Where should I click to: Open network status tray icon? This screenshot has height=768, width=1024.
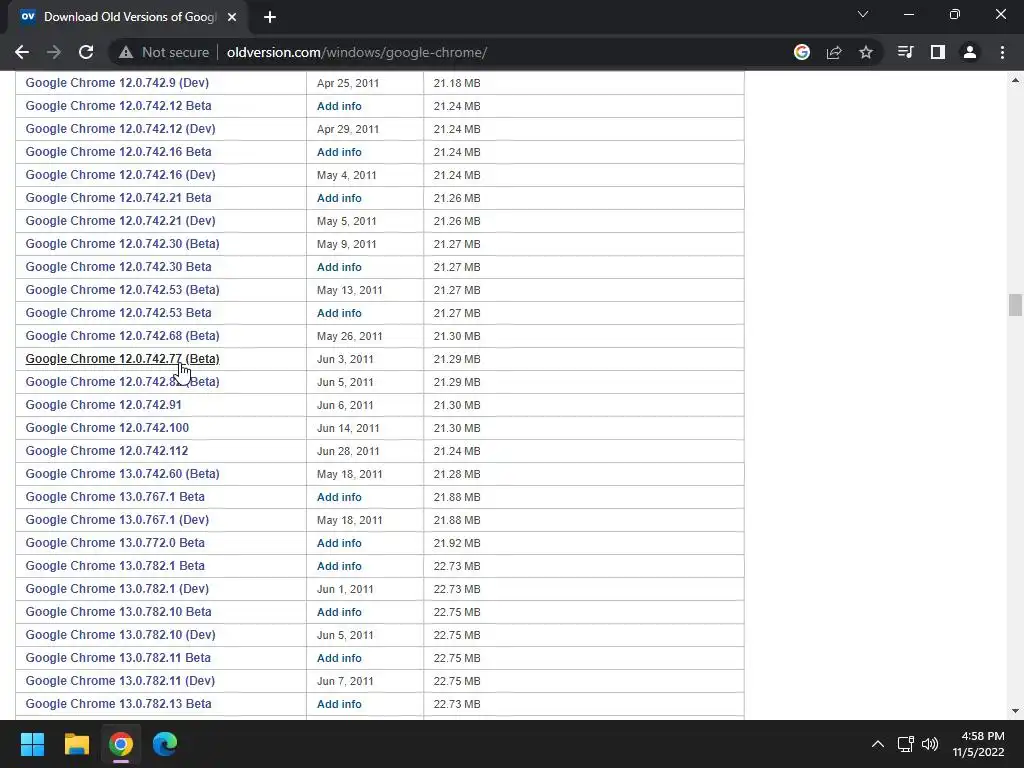(x=905, y=744)
